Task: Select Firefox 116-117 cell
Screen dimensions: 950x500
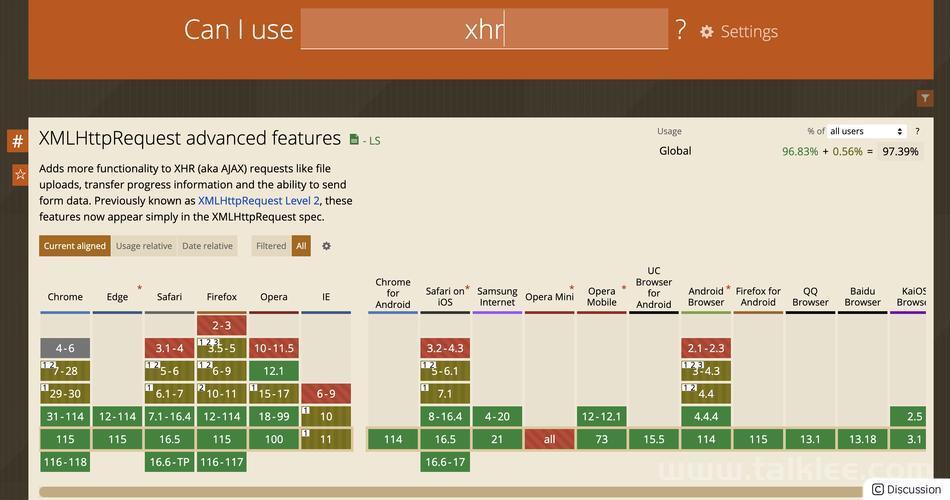Action: pos(221,462)
